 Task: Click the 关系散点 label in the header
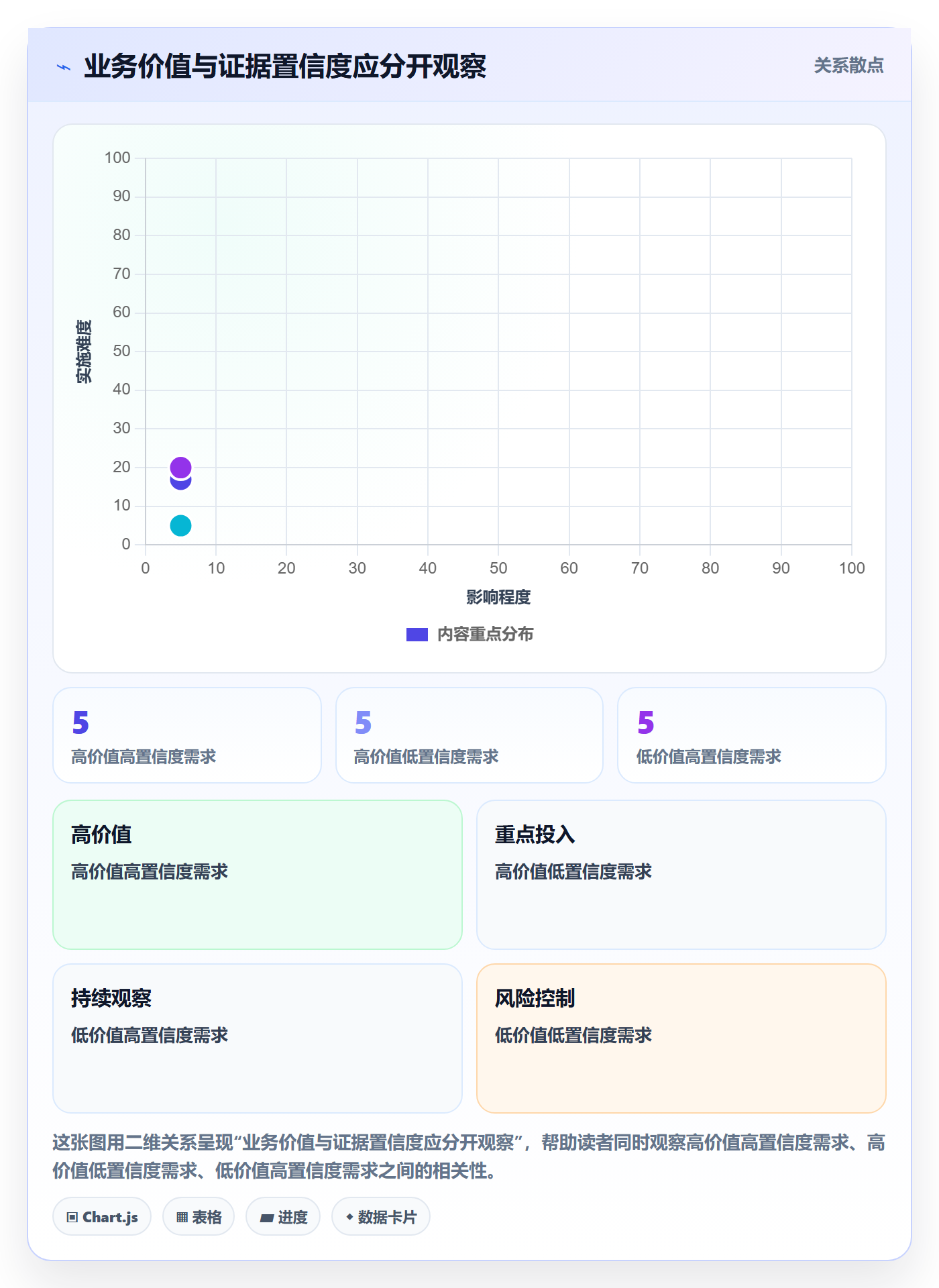tap(848, 66)
